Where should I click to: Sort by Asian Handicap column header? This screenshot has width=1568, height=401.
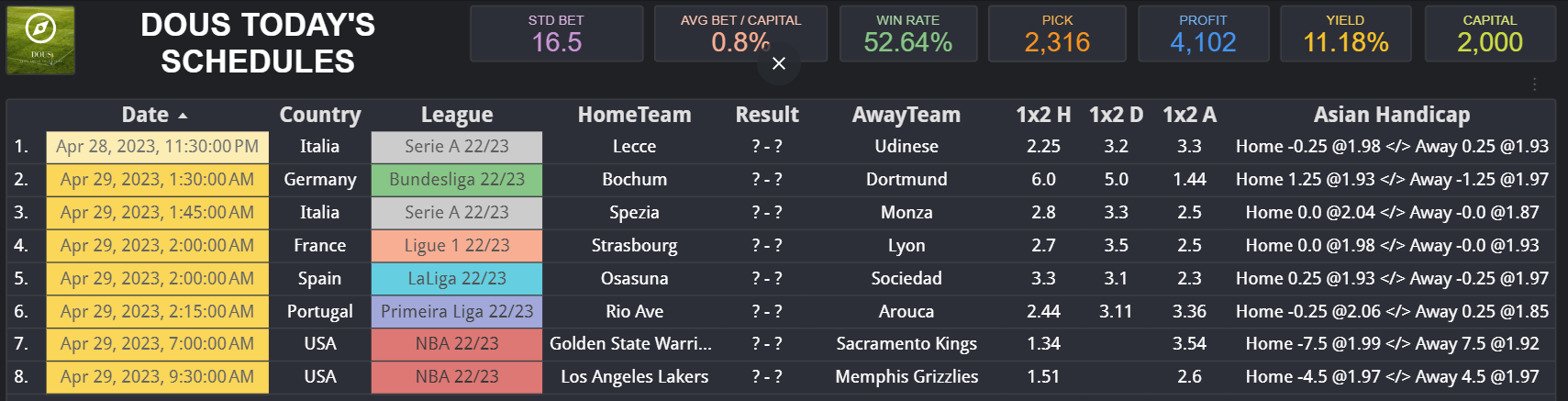(x=1391, y=115)
